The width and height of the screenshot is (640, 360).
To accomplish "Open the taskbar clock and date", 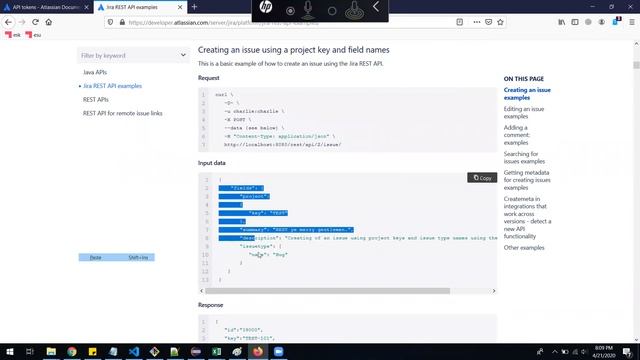I will click(x=604, y=352).
